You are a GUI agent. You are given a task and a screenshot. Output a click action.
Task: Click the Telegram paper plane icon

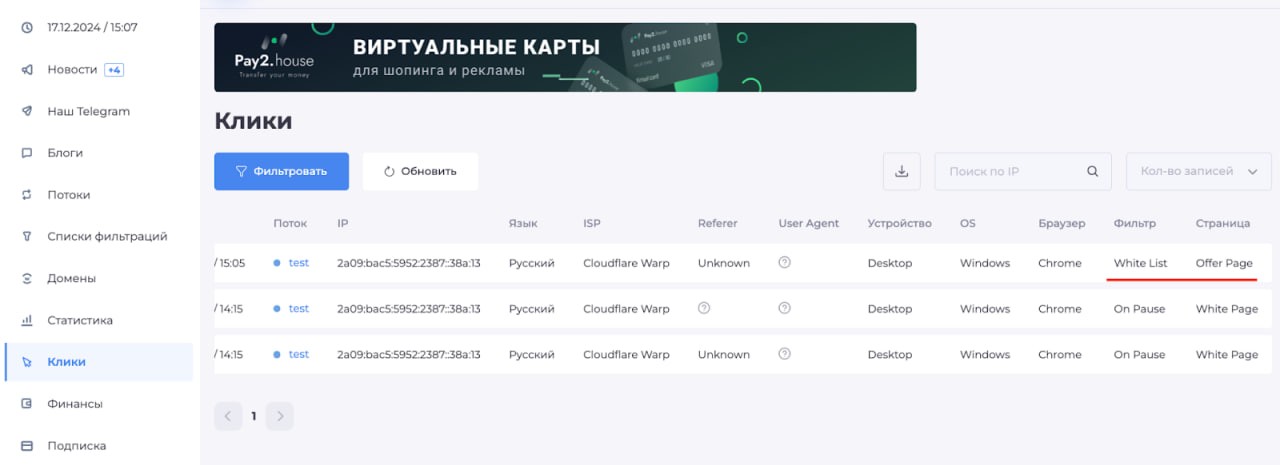pos(27,112)
